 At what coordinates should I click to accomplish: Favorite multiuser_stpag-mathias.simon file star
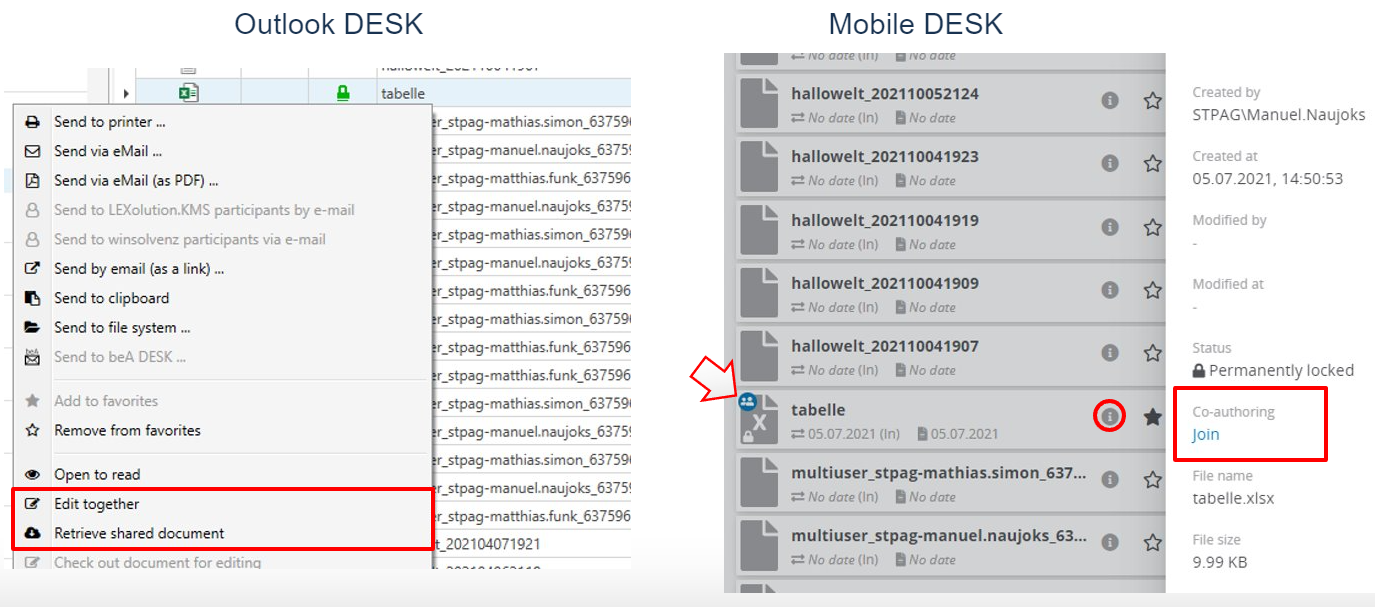pos(1152,479)
